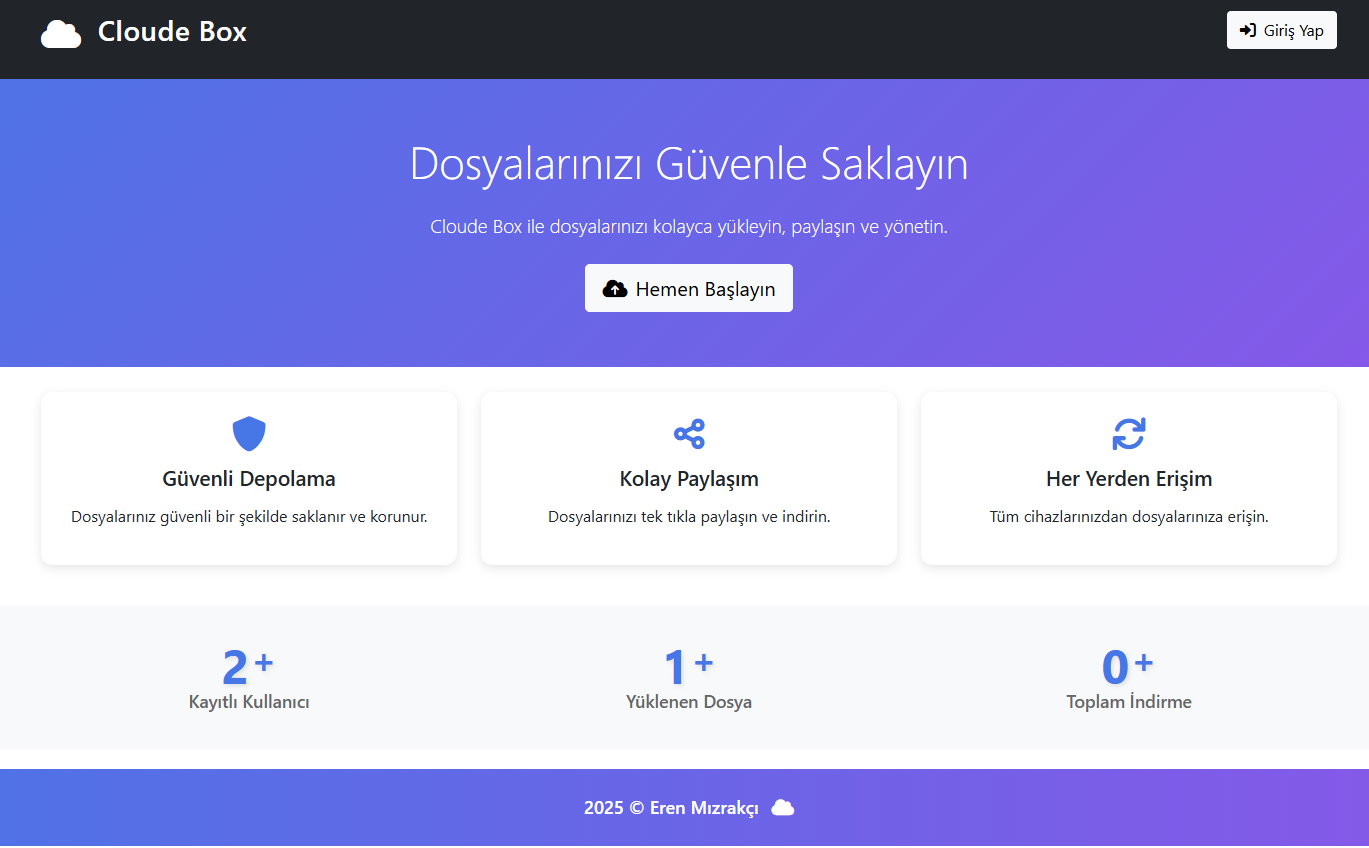Screen dimensions: 1369x848
Task: Select the Her Yerden Erişim card
Action: (1128, 478)
